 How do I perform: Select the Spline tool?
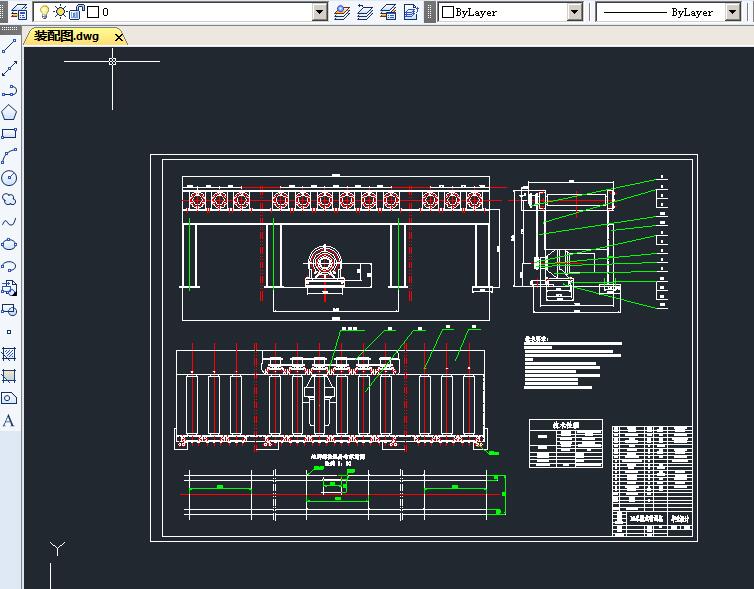tap(9, 222)
